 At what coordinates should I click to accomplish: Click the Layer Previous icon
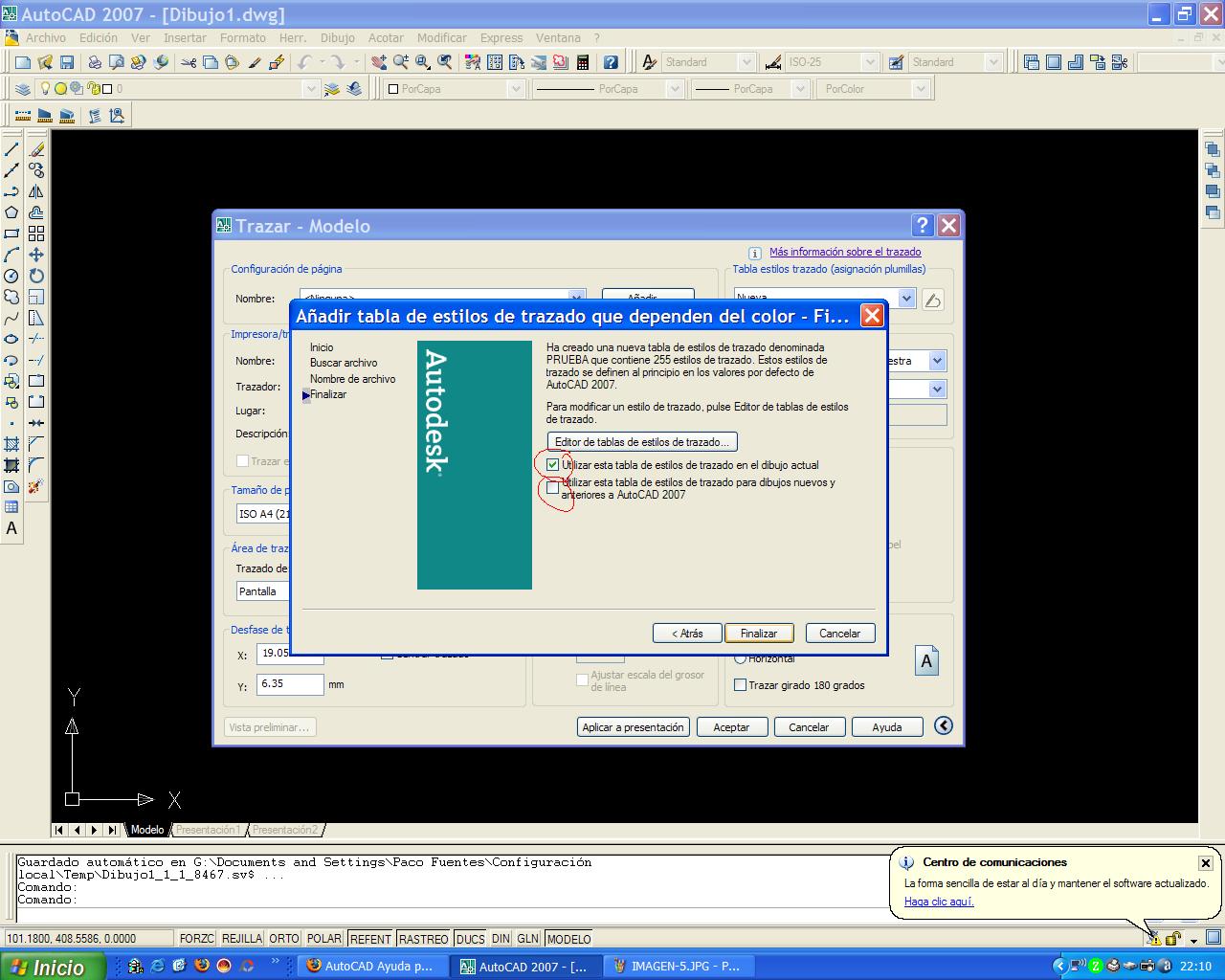(x=355, y=89)
